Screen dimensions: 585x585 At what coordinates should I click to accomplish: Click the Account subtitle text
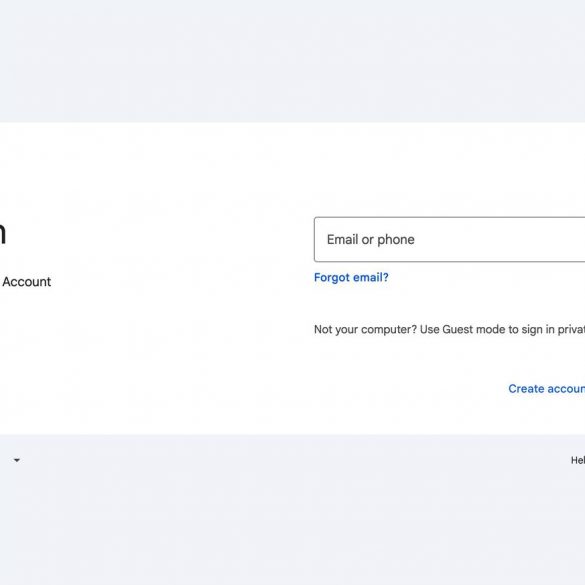(x=26, y=282)
